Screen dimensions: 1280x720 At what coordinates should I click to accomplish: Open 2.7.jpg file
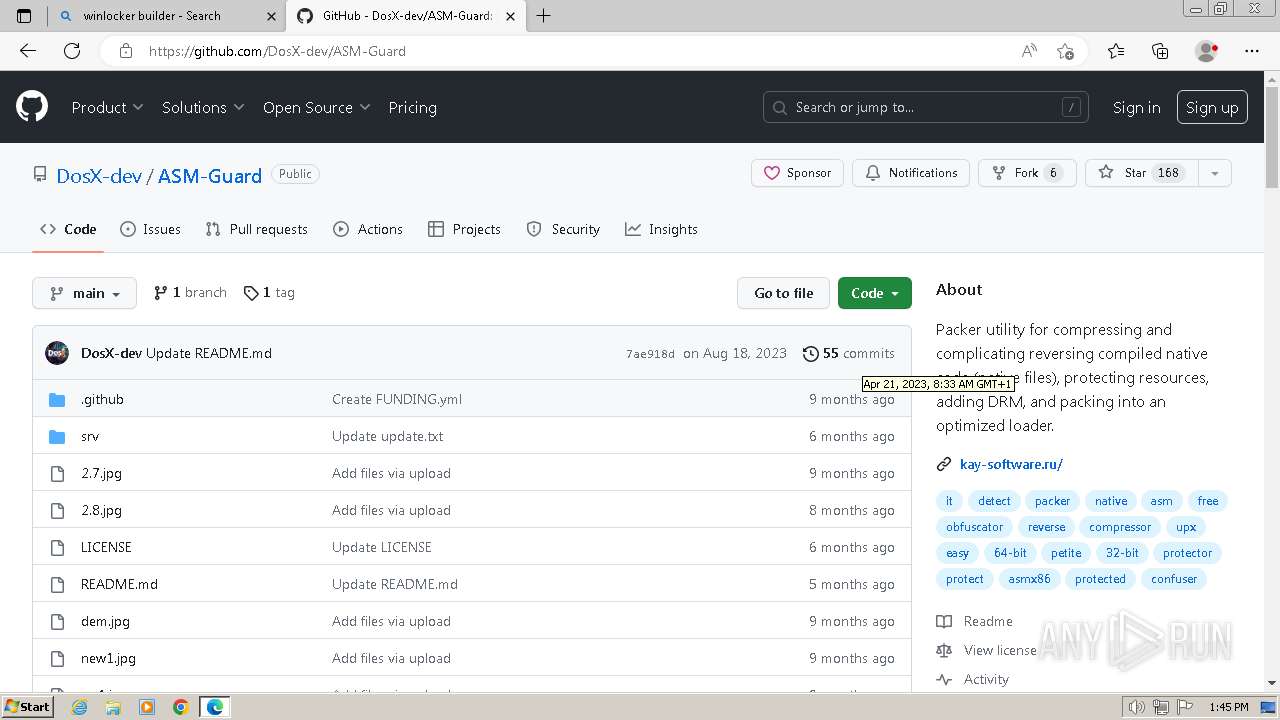click(101, 473)
